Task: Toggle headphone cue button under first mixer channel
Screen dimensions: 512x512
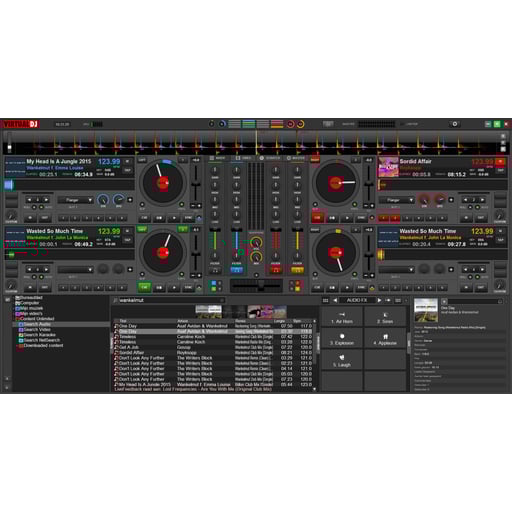Action: pos(215,270)
